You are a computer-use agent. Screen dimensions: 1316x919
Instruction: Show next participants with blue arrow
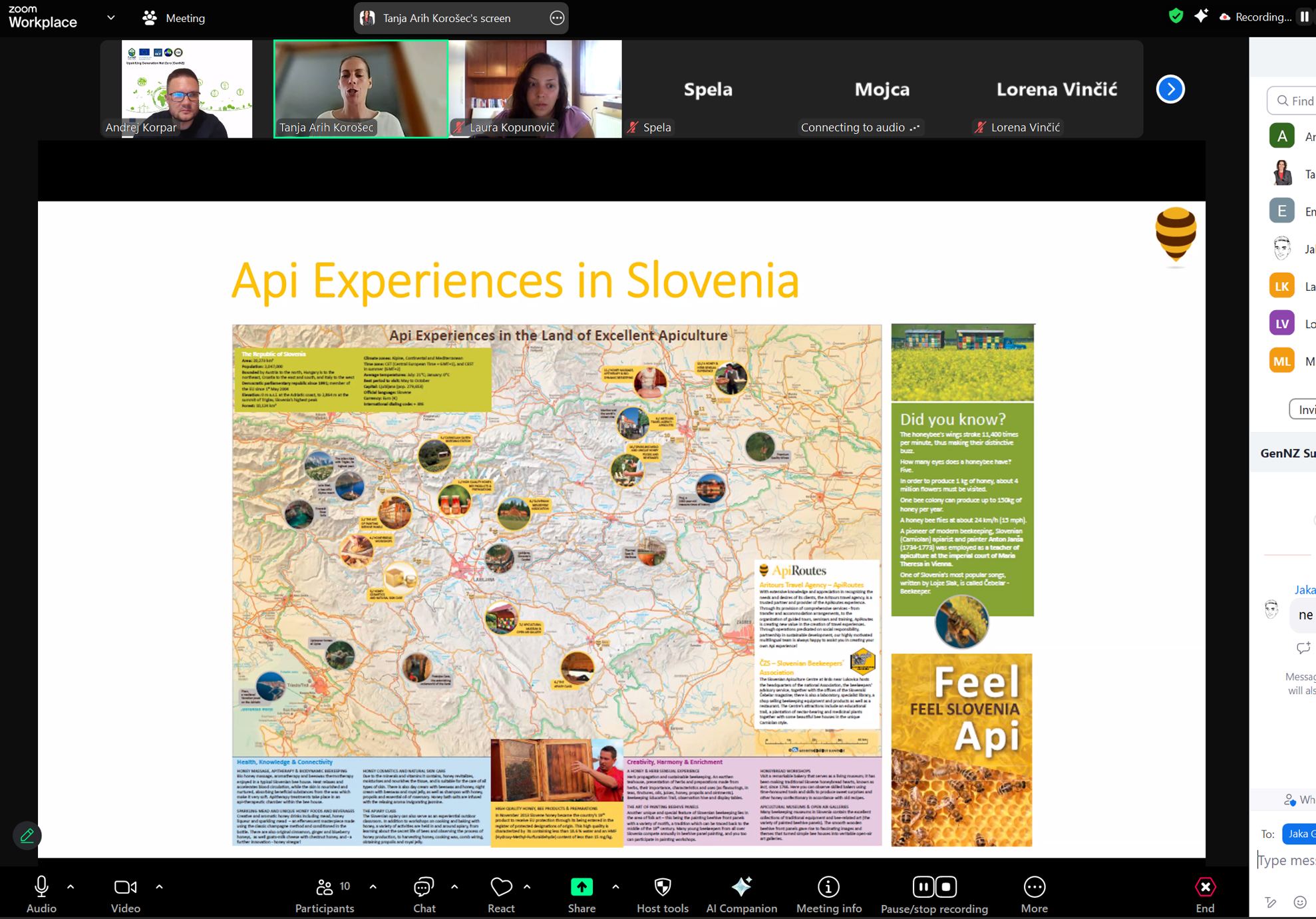(1170, 89)
